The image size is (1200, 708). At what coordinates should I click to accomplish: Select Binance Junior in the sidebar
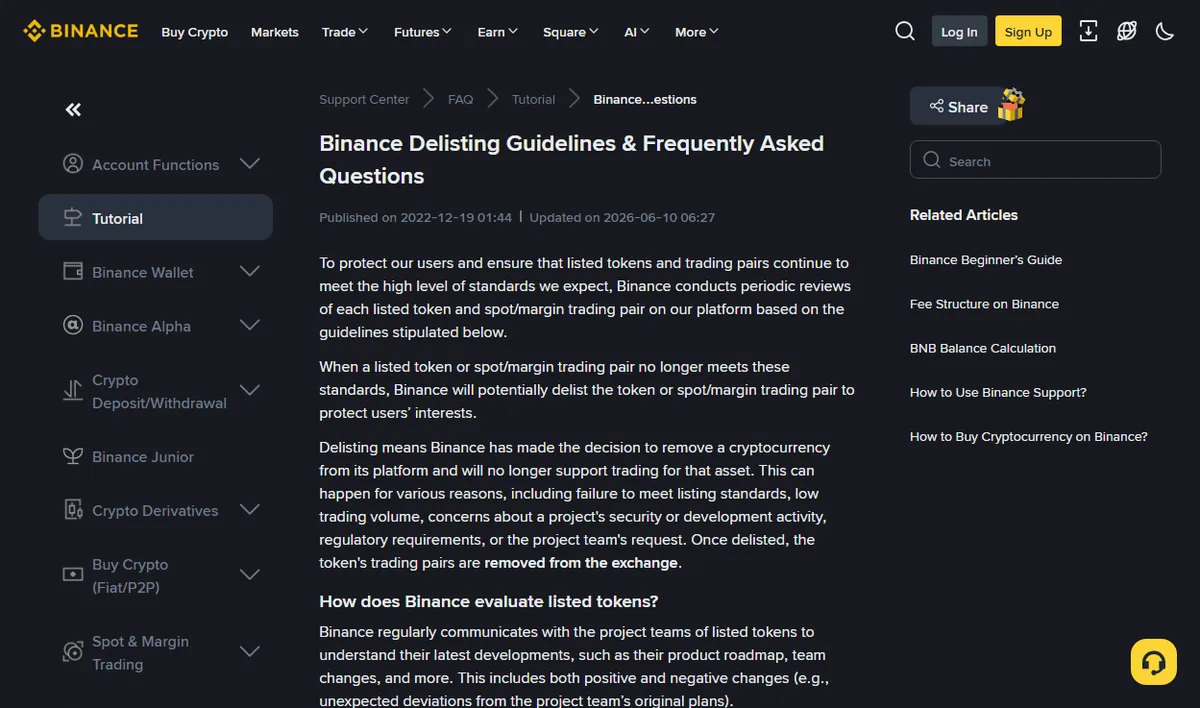[x=155, y=457]
